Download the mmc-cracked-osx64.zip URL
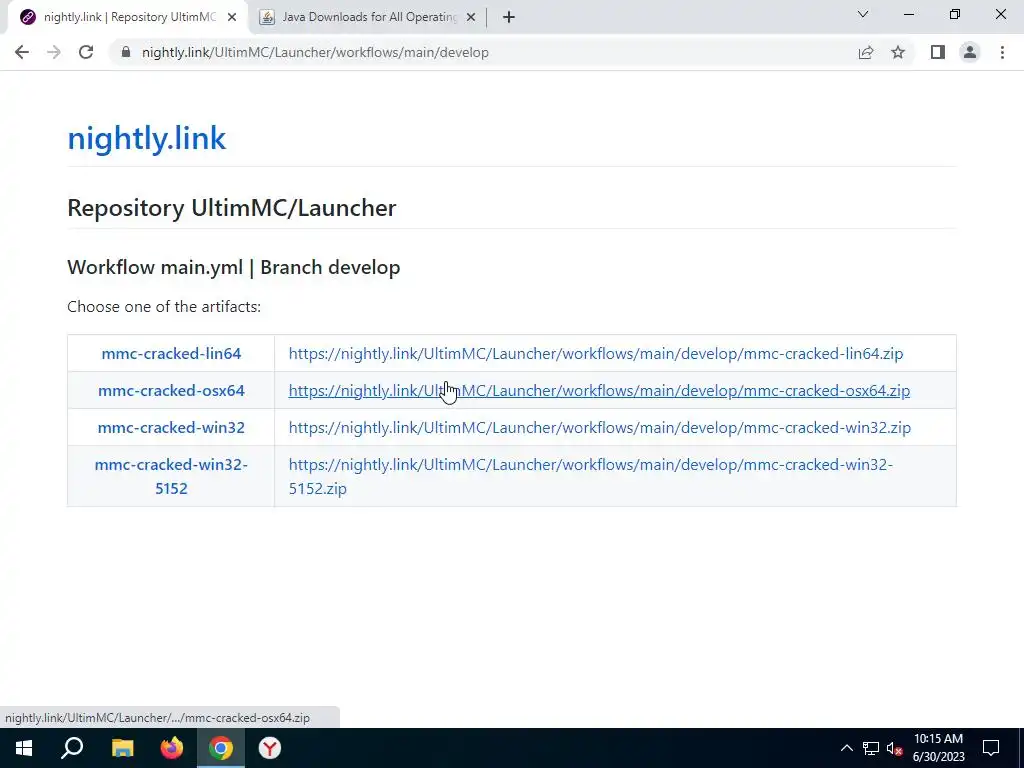 pos(599,391)
